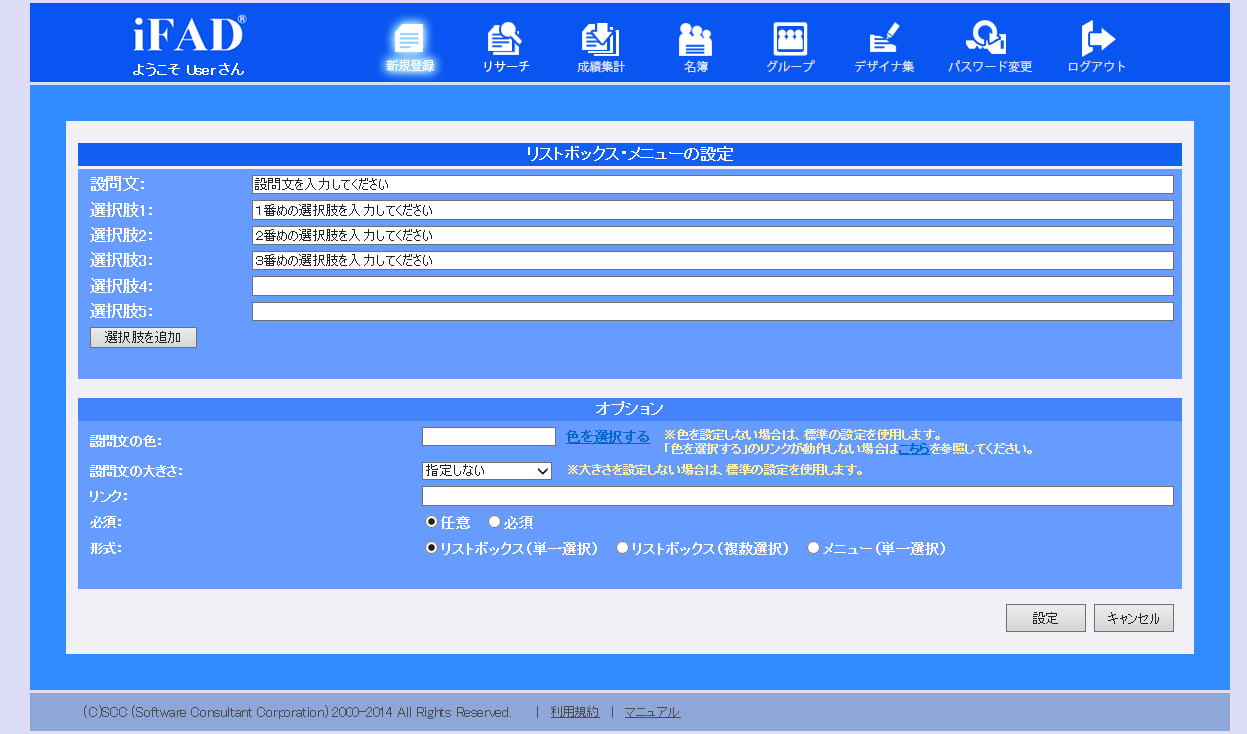
Task: Follow the こちら help link
Action: pos(914,449)
